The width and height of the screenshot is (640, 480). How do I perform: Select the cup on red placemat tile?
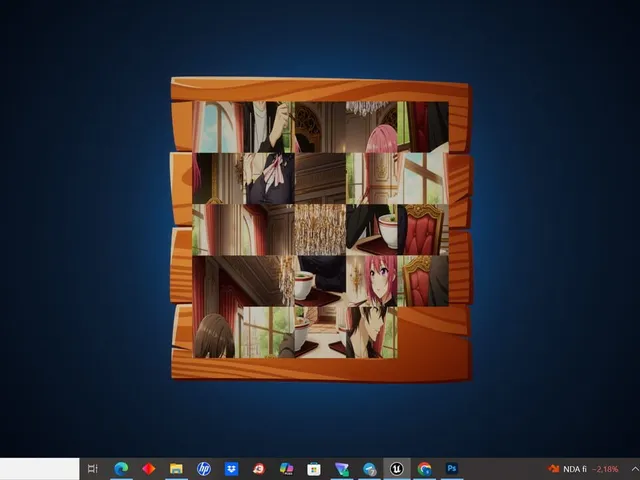point(320,281)
